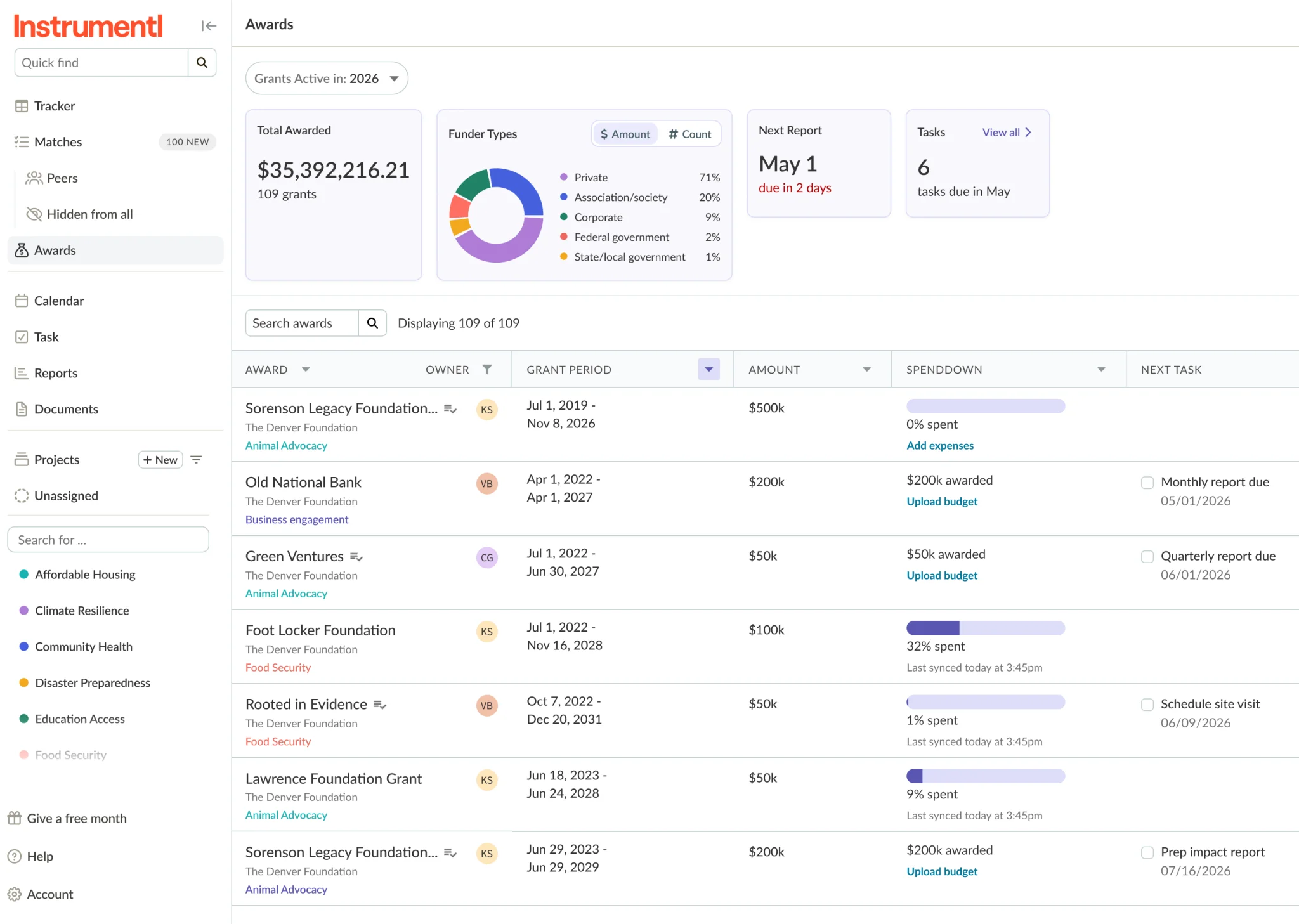Open Calendar from the sidebar

(x=58, y=301)
